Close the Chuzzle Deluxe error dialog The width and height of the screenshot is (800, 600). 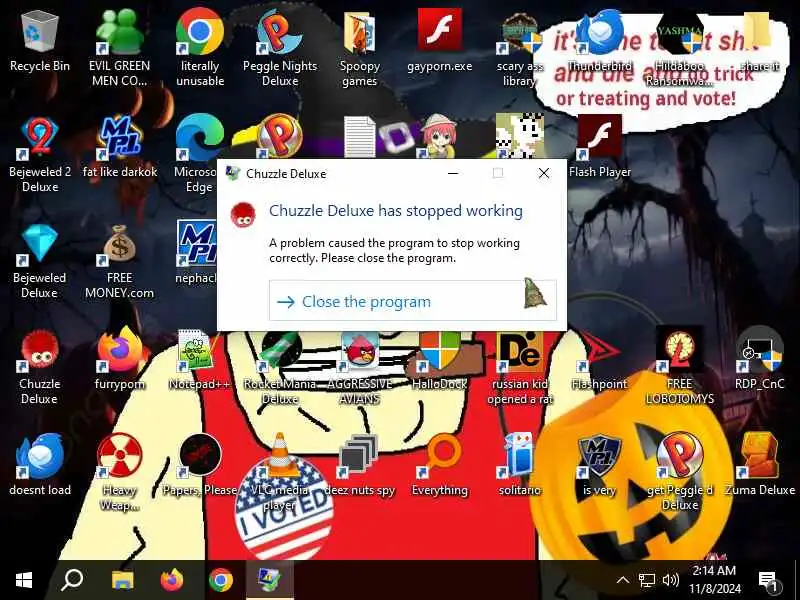544,173
